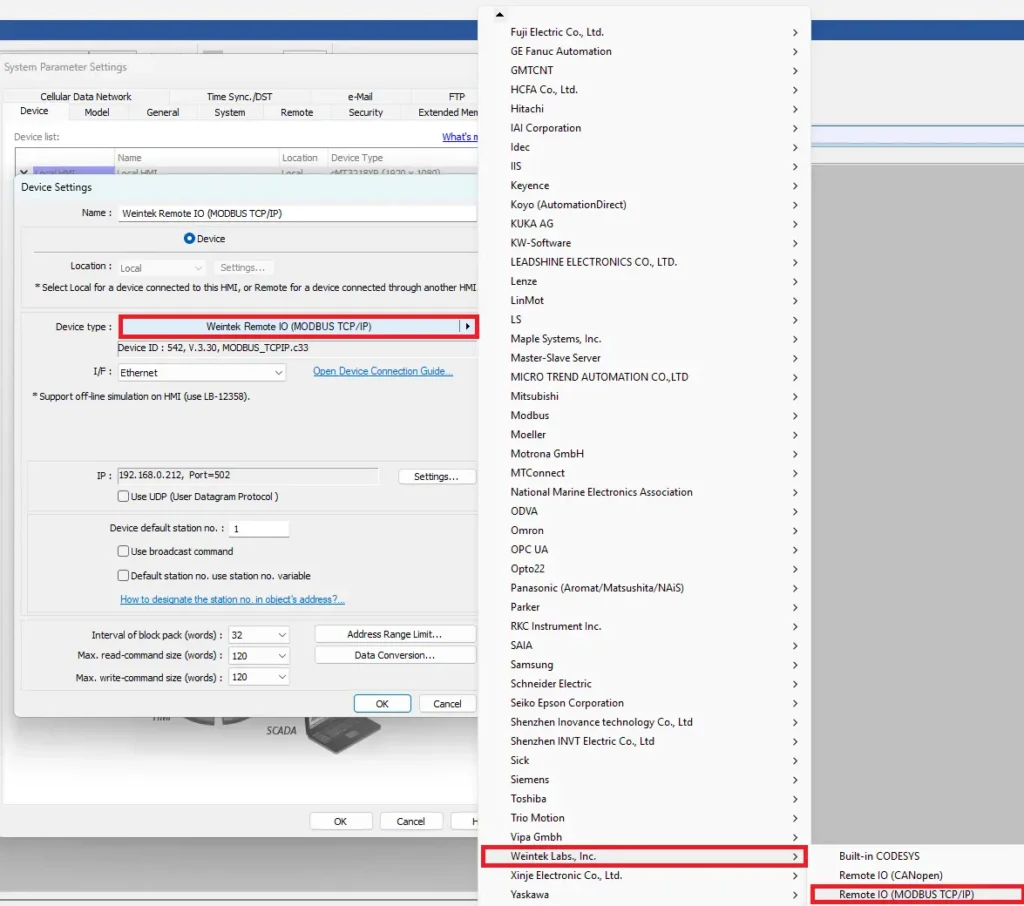Switch to the Security tab

click(364, 112)
